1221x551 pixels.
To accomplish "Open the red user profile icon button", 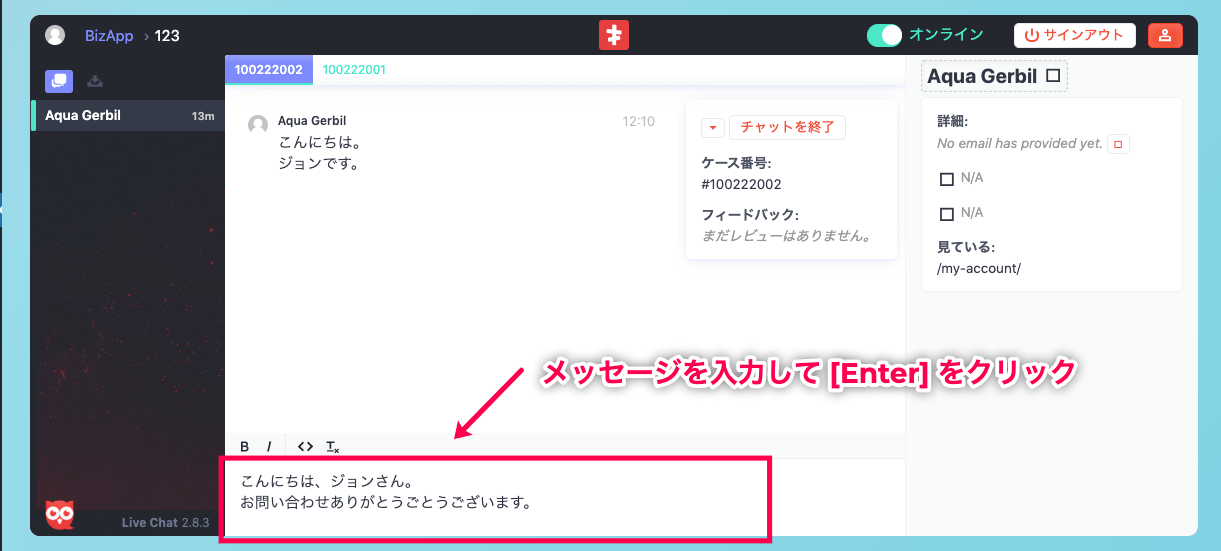I will (x=1165, y=35).
